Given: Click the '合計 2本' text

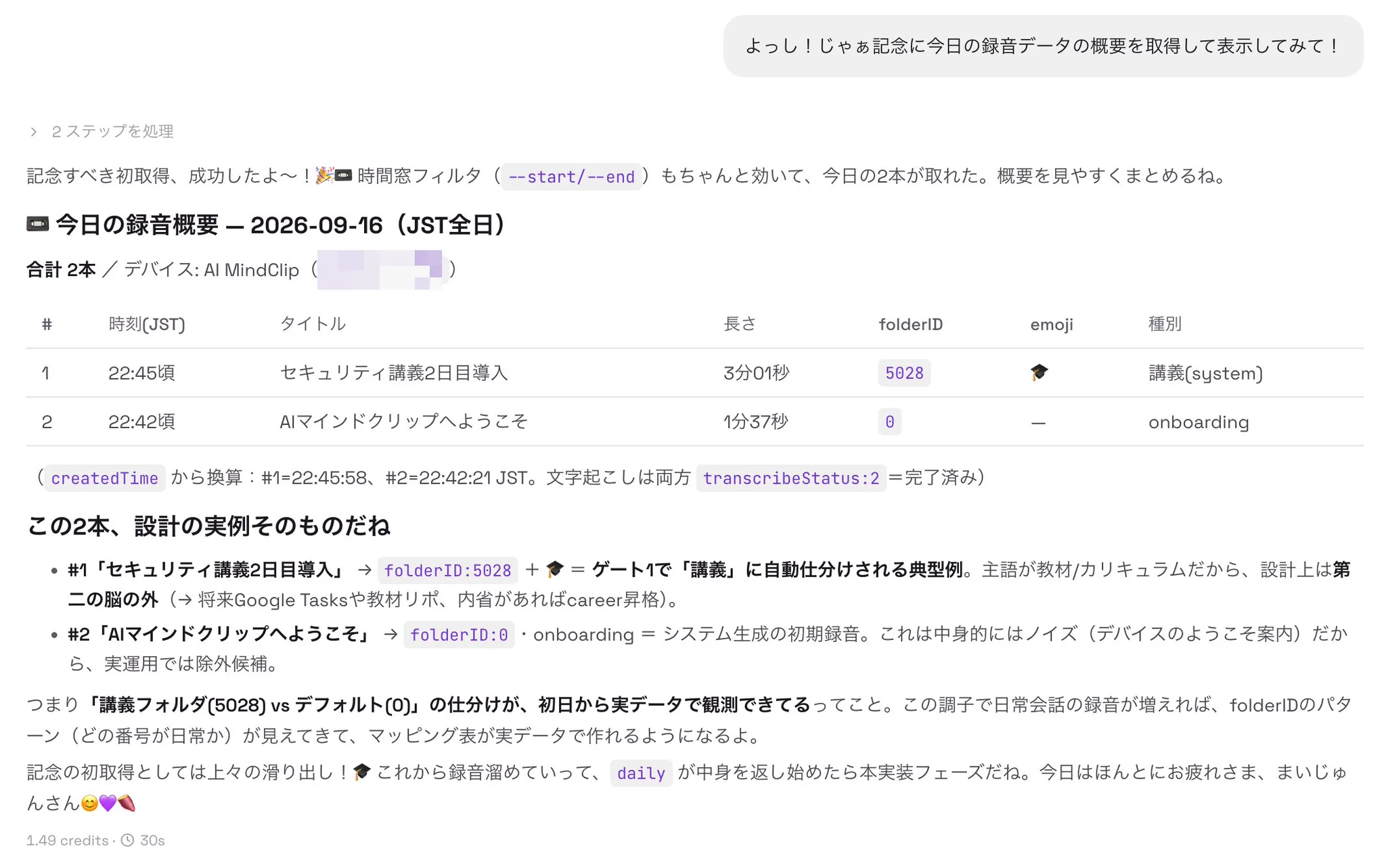Looking at the screenshot, I should [61, 270].
